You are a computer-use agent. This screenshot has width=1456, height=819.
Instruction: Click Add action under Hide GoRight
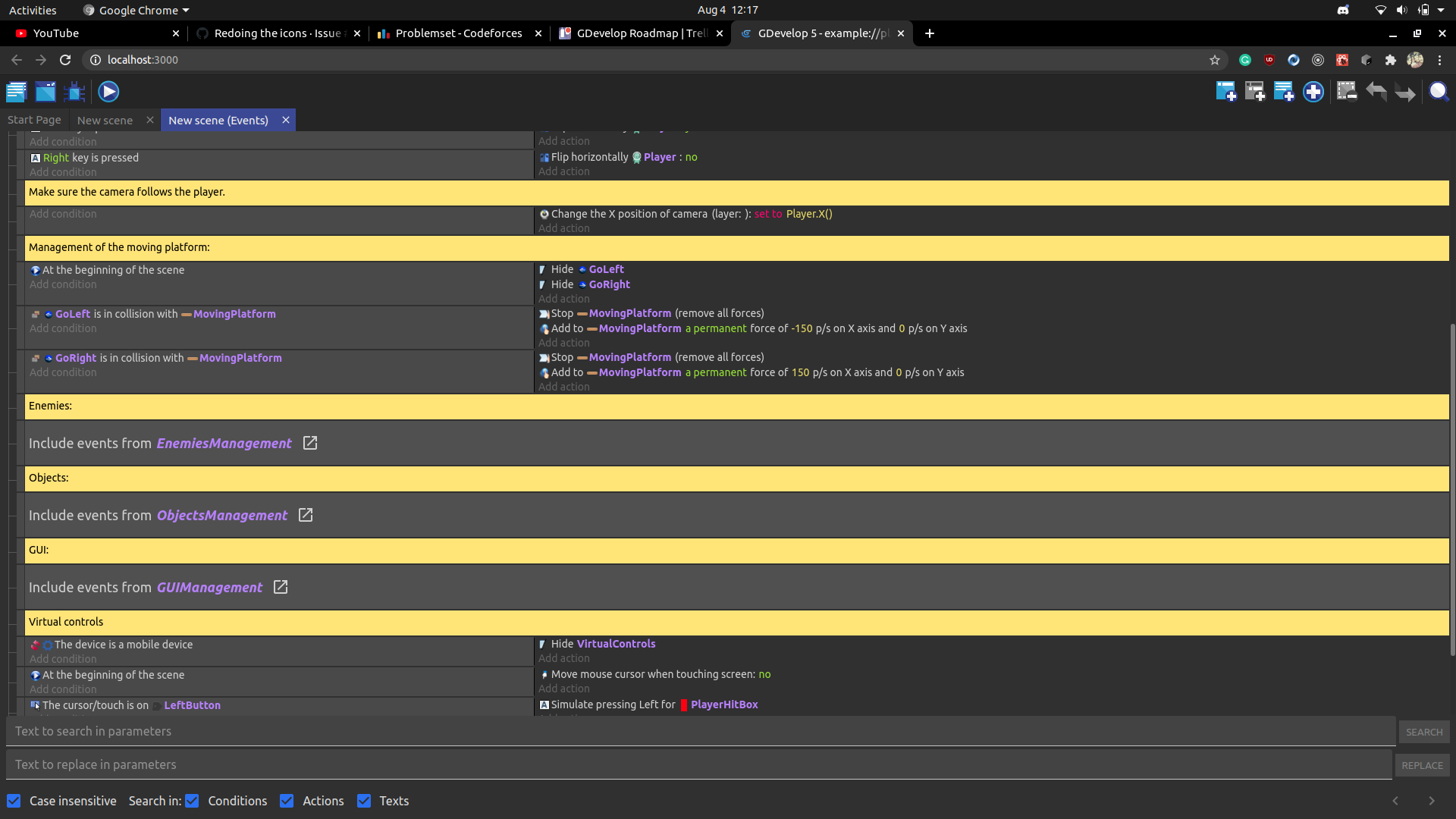pos(563,299)
